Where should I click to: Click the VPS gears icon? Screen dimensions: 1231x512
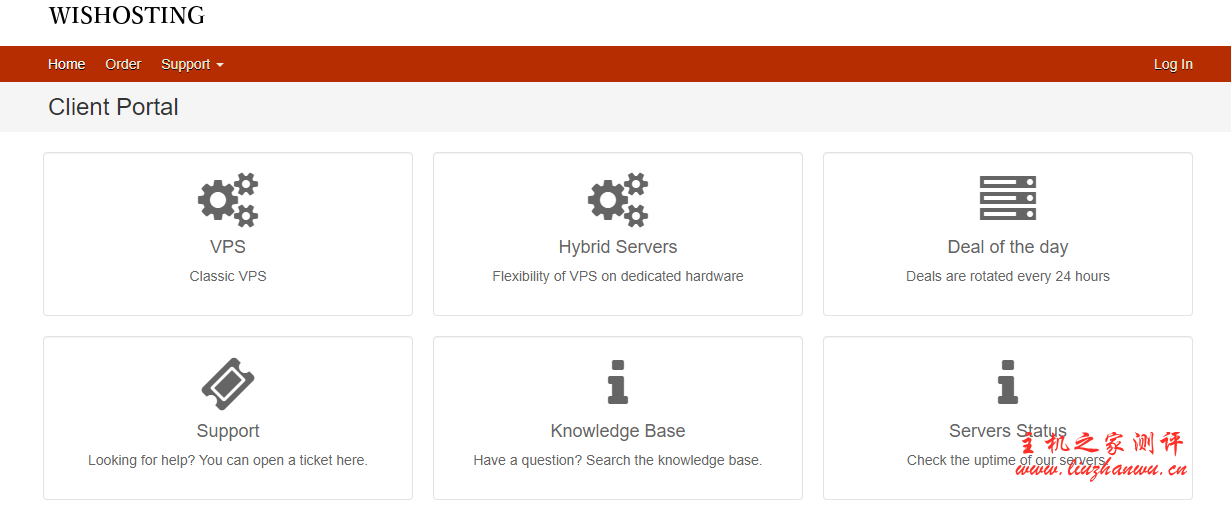point(228,199)
